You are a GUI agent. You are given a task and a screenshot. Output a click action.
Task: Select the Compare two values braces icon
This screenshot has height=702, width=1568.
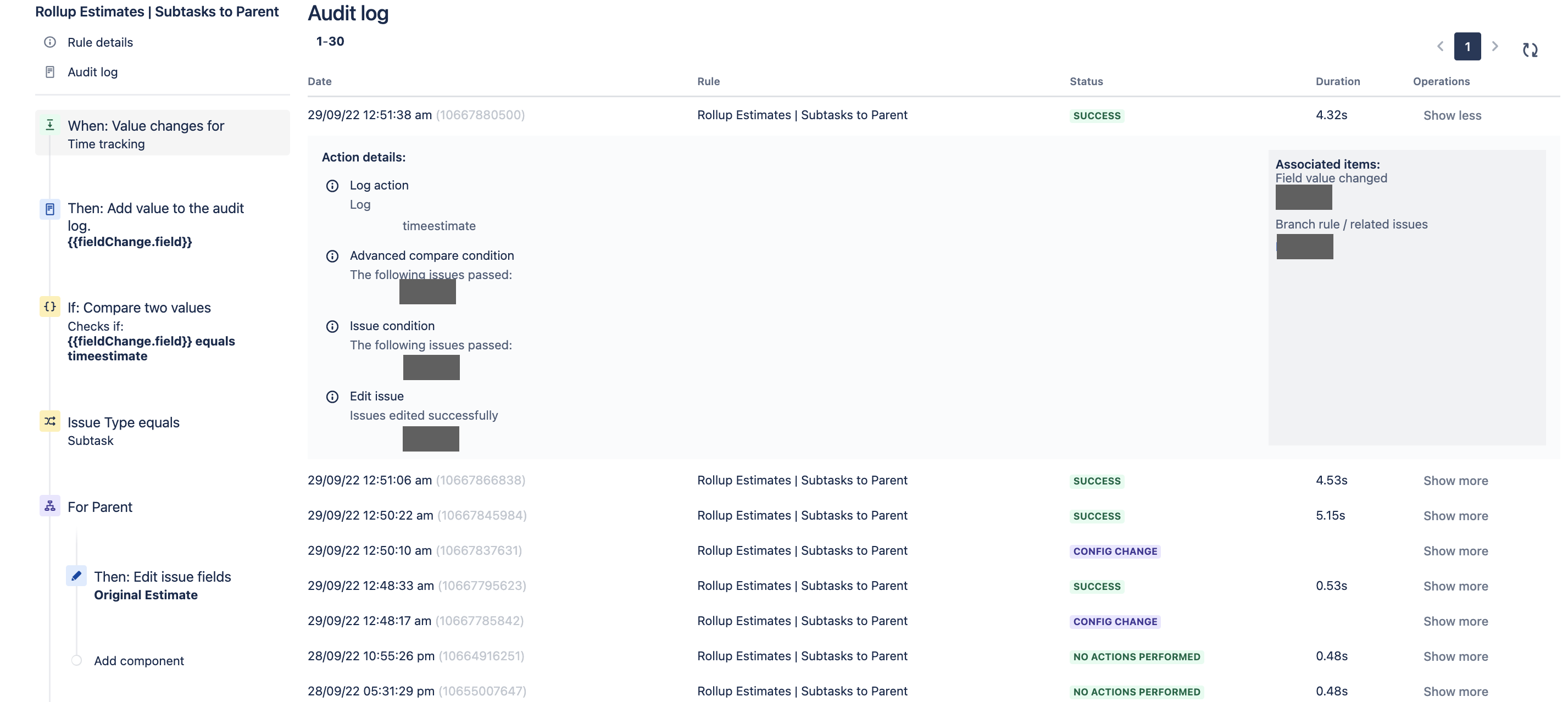tap(50, 307)
